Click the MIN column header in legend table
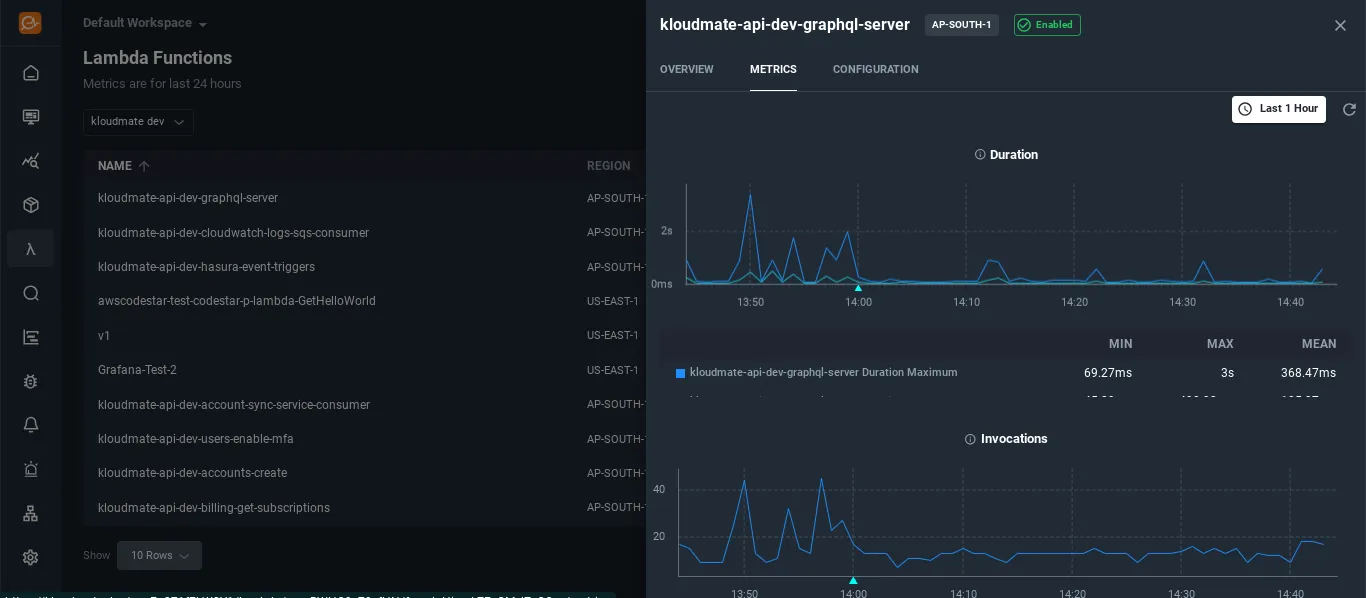 click(x=1121, y=344)
